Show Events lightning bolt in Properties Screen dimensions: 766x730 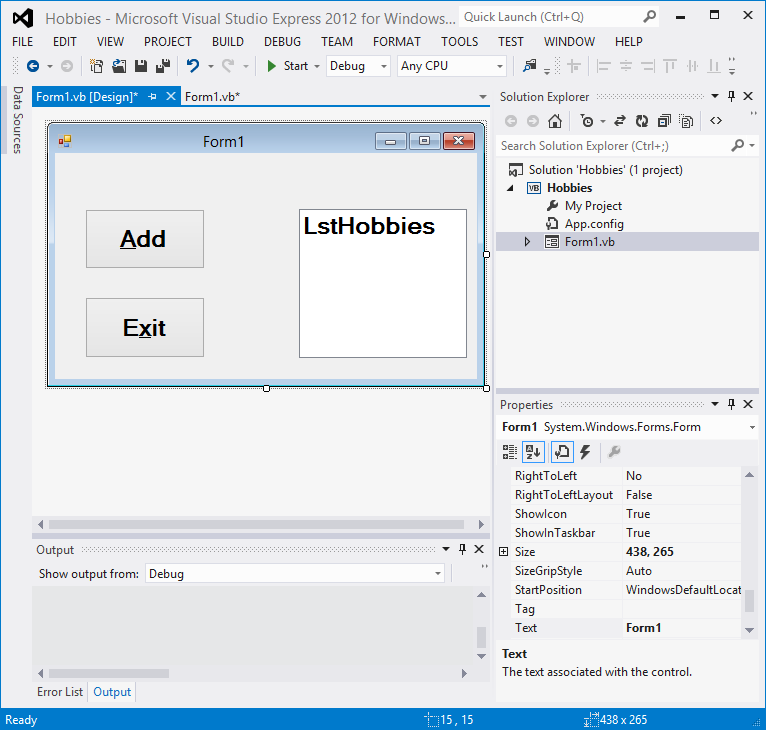(585, 452)
